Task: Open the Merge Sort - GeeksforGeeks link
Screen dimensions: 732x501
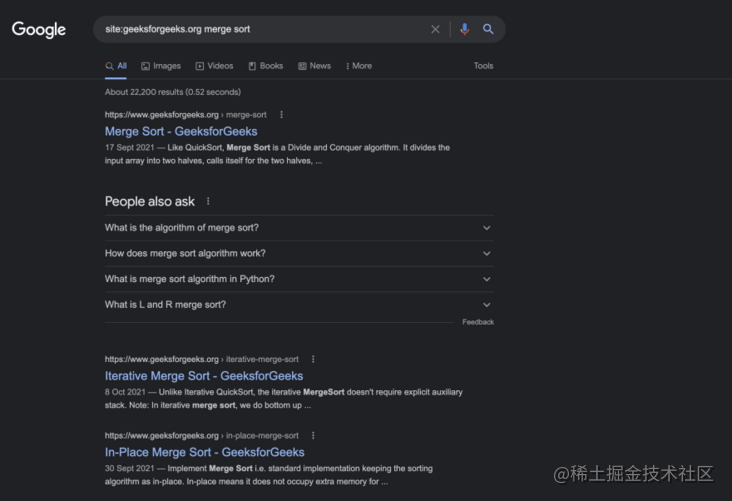Action: click(x=181, y=131)
